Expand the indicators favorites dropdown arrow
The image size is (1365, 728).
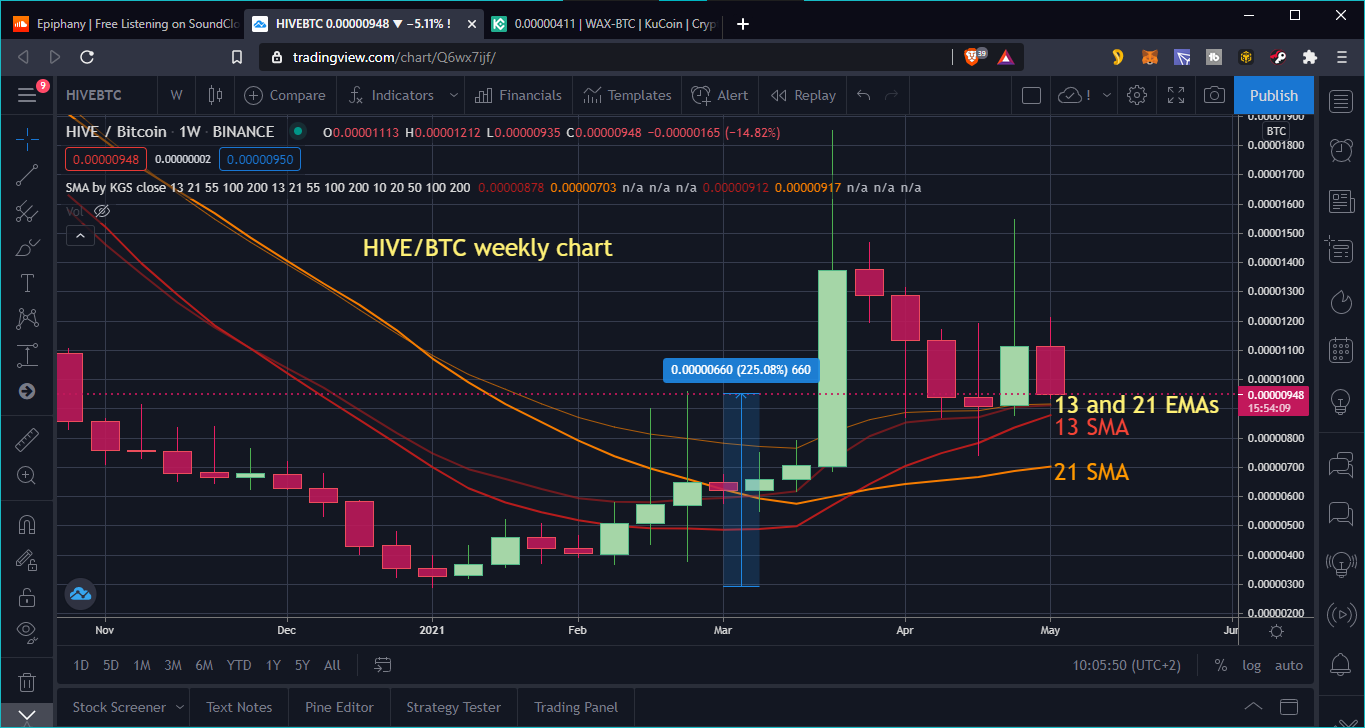click(453, 95)
